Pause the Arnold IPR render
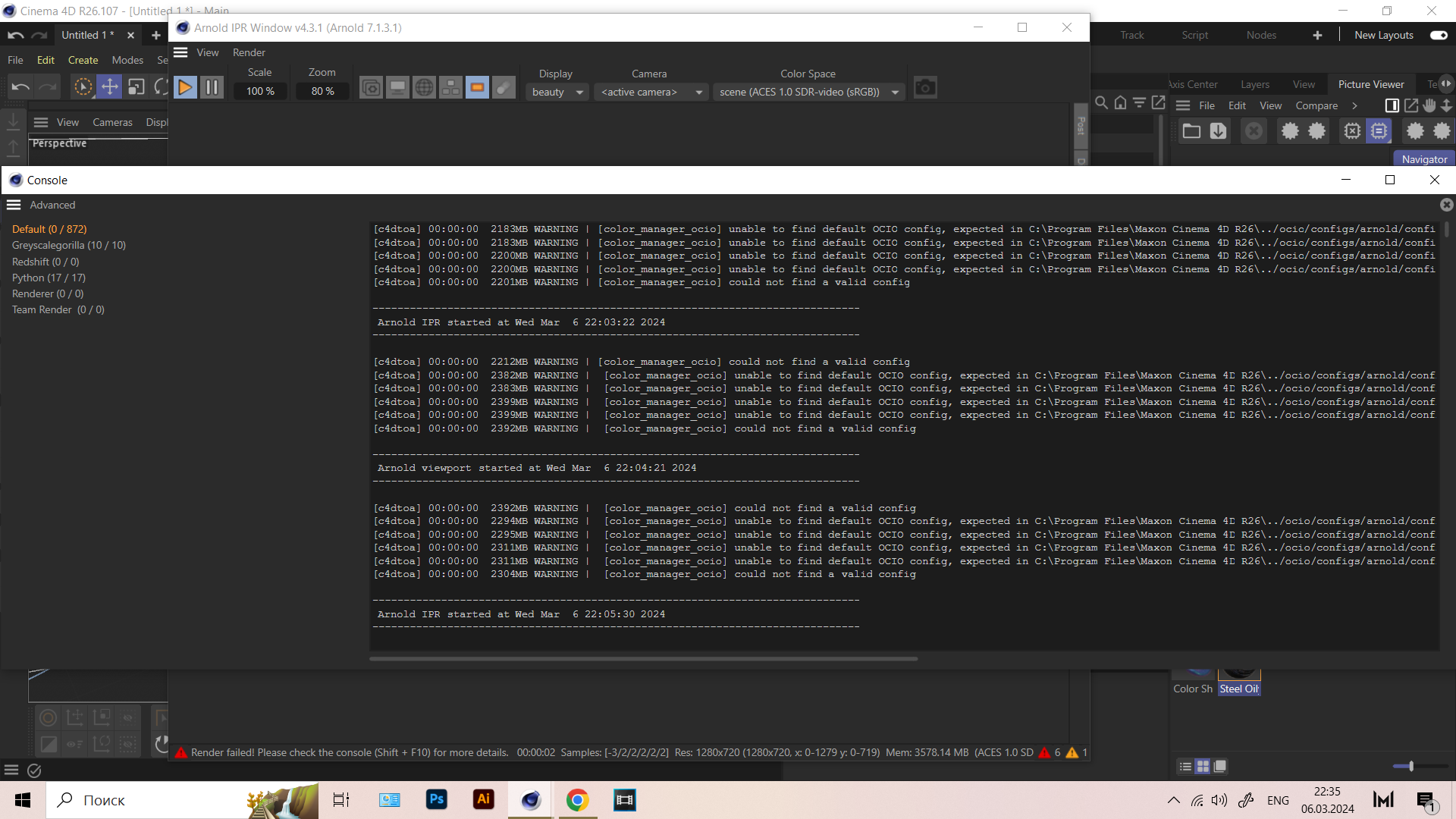This screenshot has width=1456, height=819. pos(212,88)
